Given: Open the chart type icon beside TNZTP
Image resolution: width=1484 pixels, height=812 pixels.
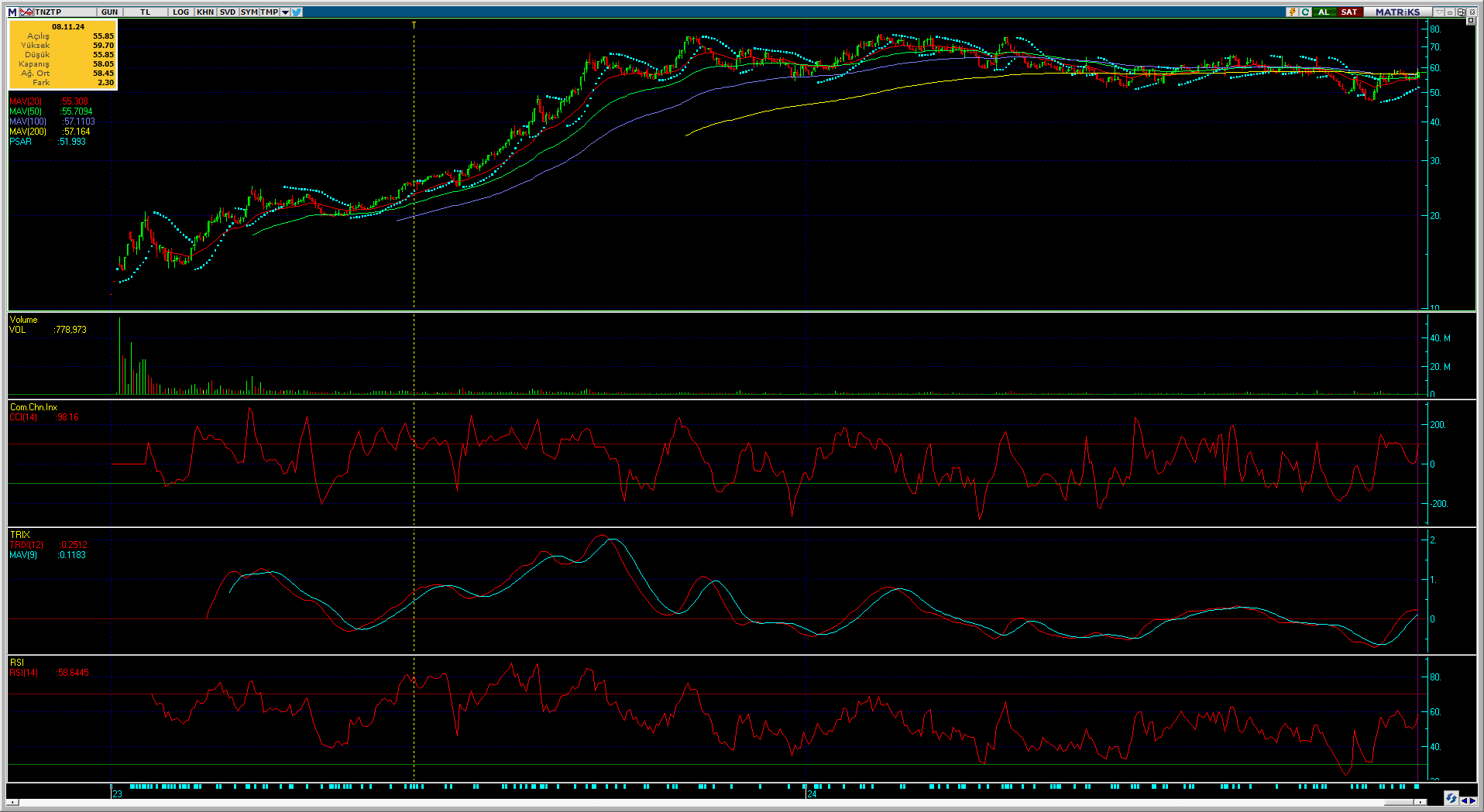Looking at the screenshot, I should click(26, 12).
